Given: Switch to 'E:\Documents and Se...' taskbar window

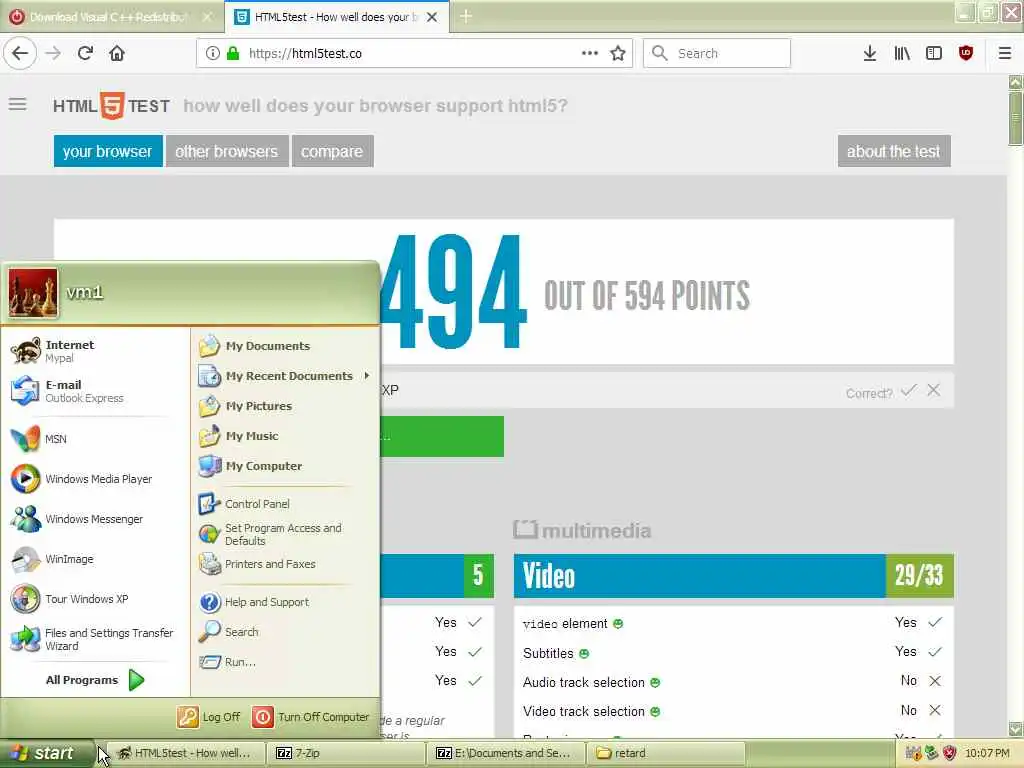Looking at the screenshot, I should pos(506,753).
